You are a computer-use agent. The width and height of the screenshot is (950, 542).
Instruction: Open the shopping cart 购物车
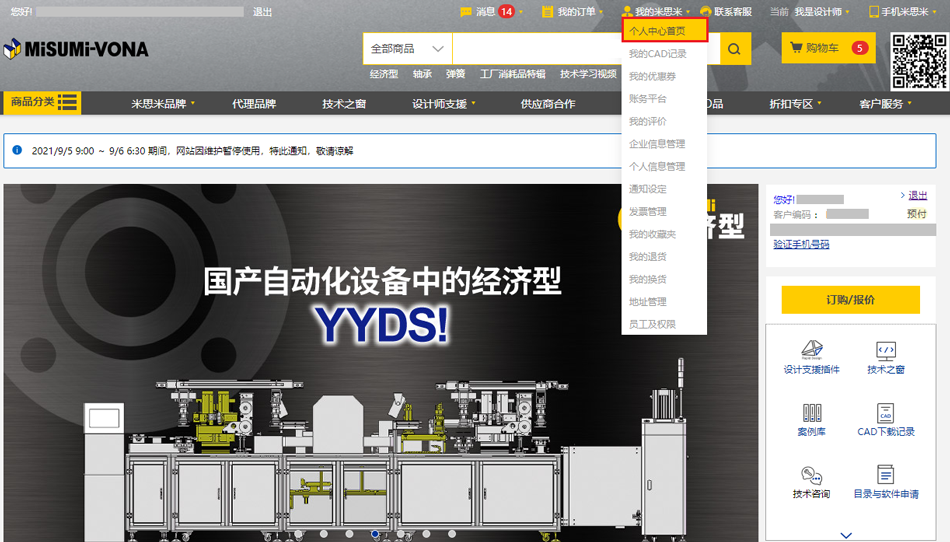click(x=828, y=48)
